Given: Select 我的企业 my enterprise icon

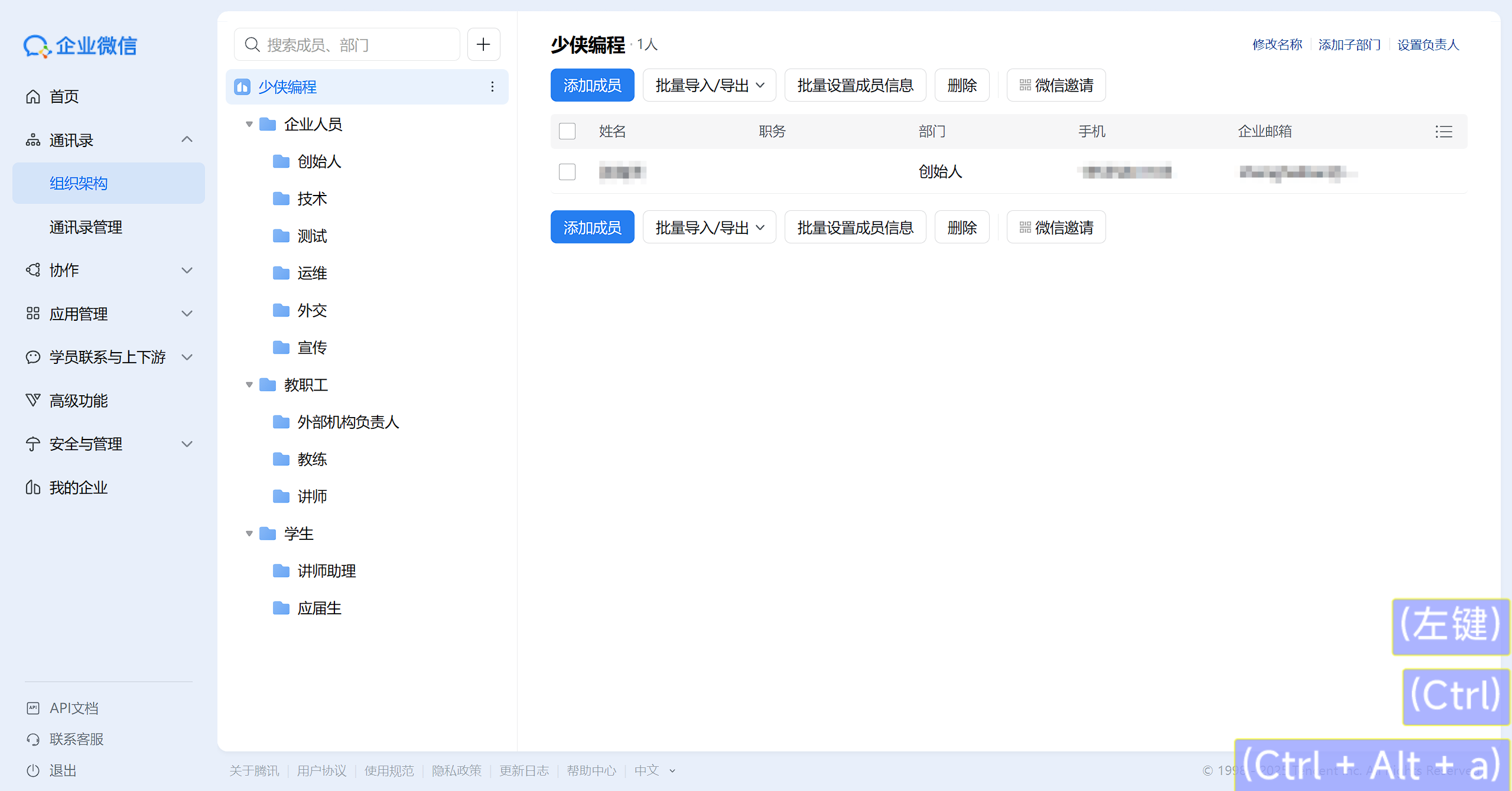Looking at the screenshot, I should click(33, 487).
